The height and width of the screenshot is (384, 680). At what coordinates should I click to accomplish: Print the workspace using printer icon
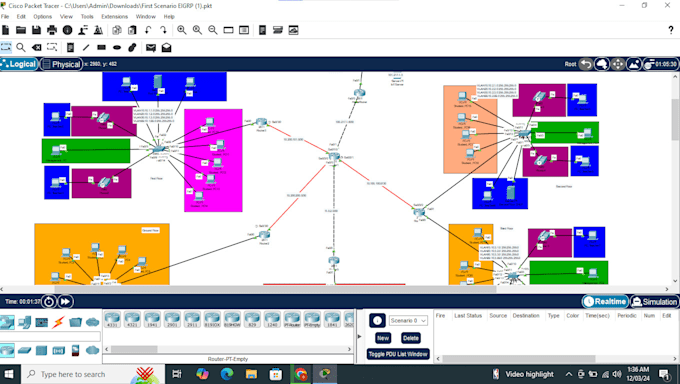(52, 30)
